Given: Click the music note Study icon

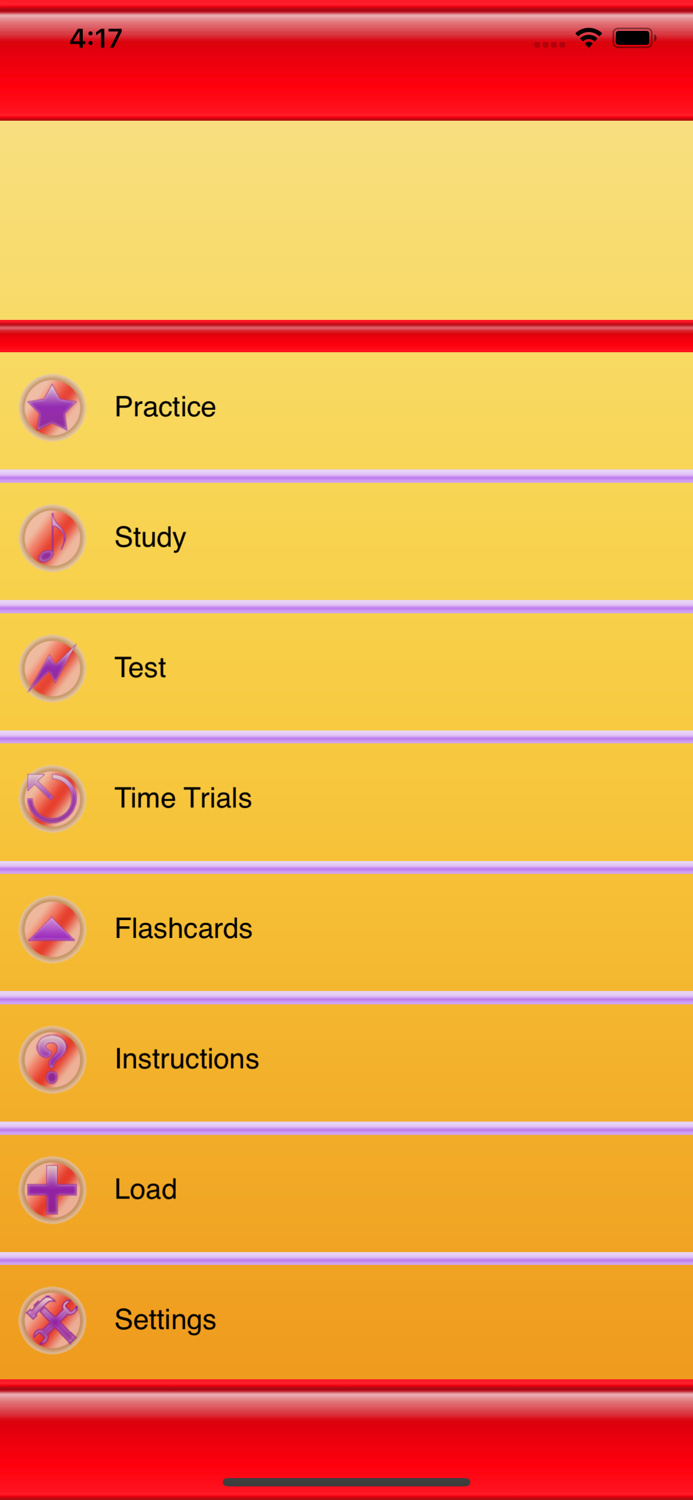Looking at the screenshot, I should (52, 537).
